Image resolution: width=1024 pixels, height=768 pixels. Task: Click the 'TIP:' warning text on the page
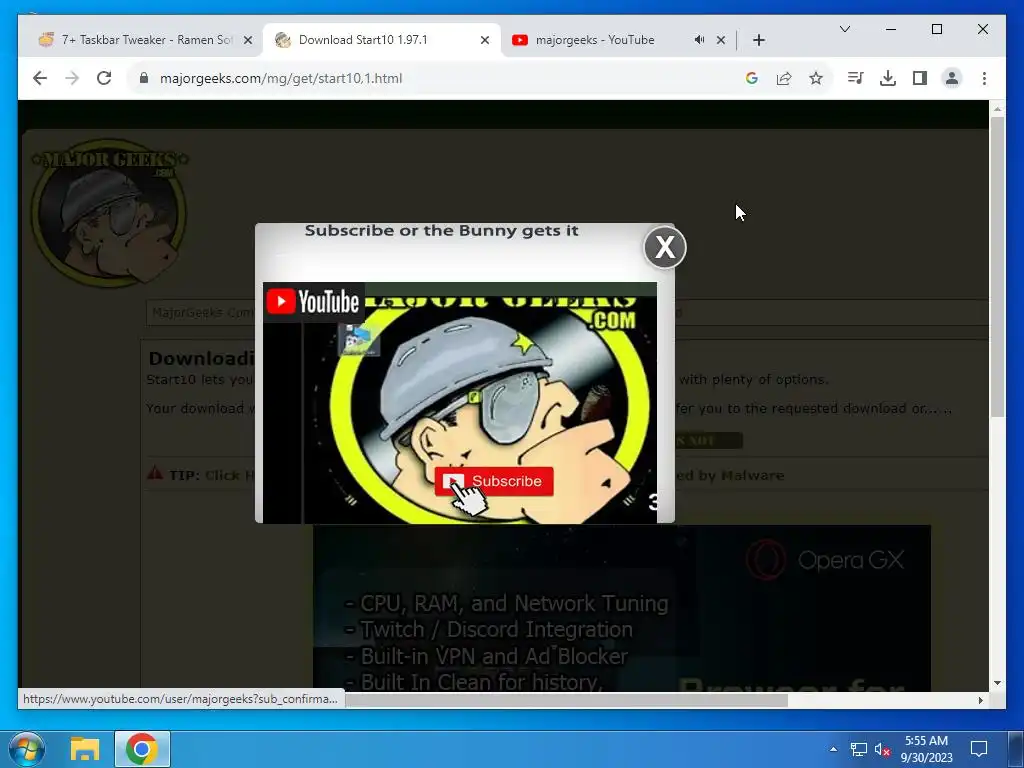[184, 475]
